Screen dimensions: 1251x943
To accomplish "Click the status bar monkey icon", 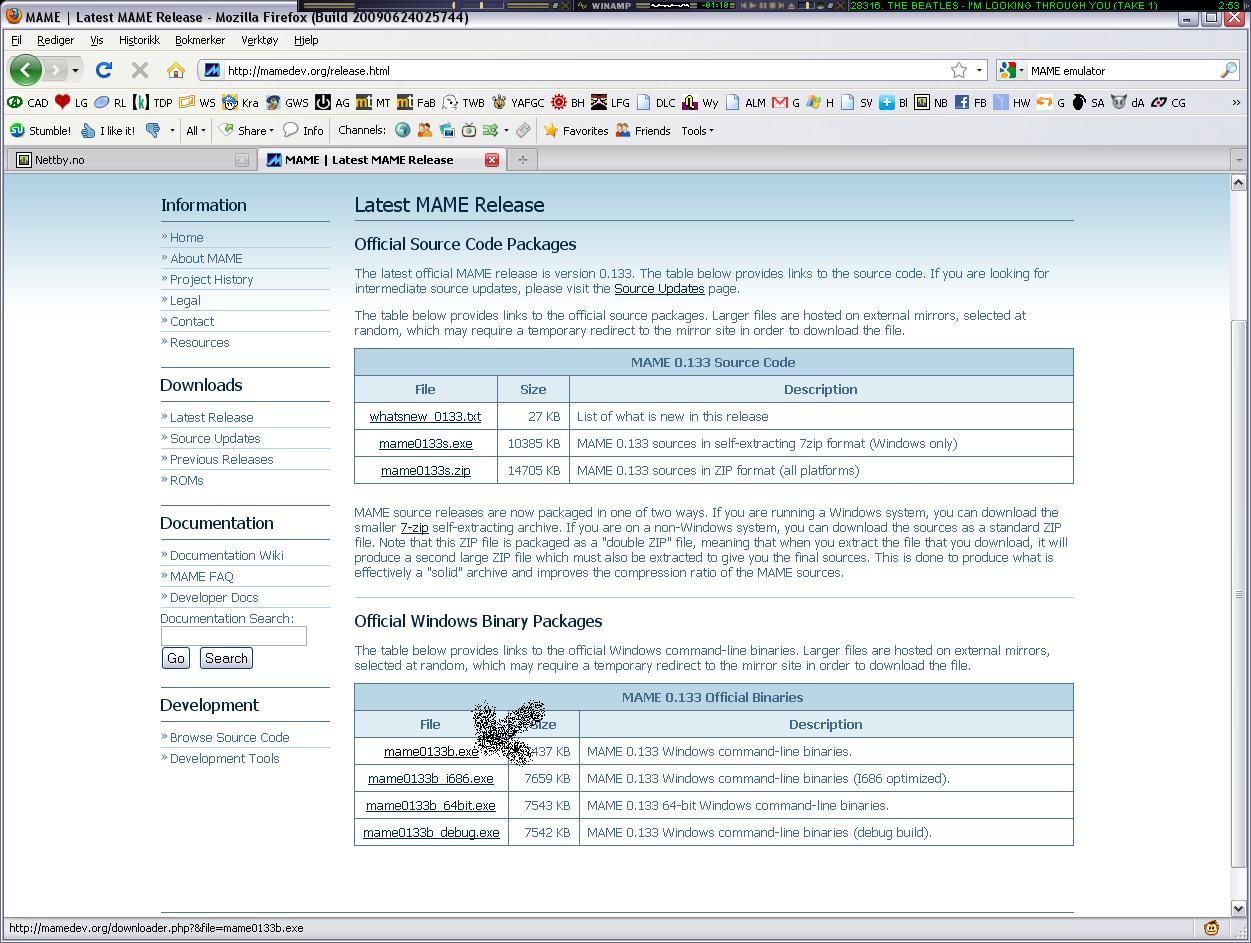I will (x=1211, y=927).
